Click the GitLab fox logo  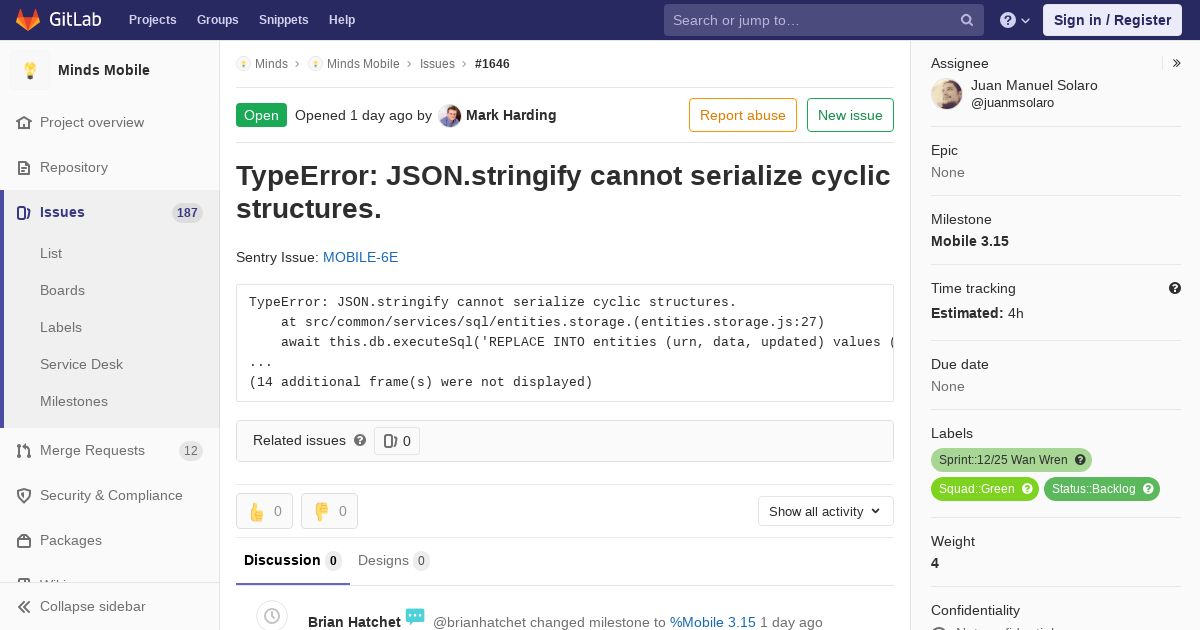point(28,19)
